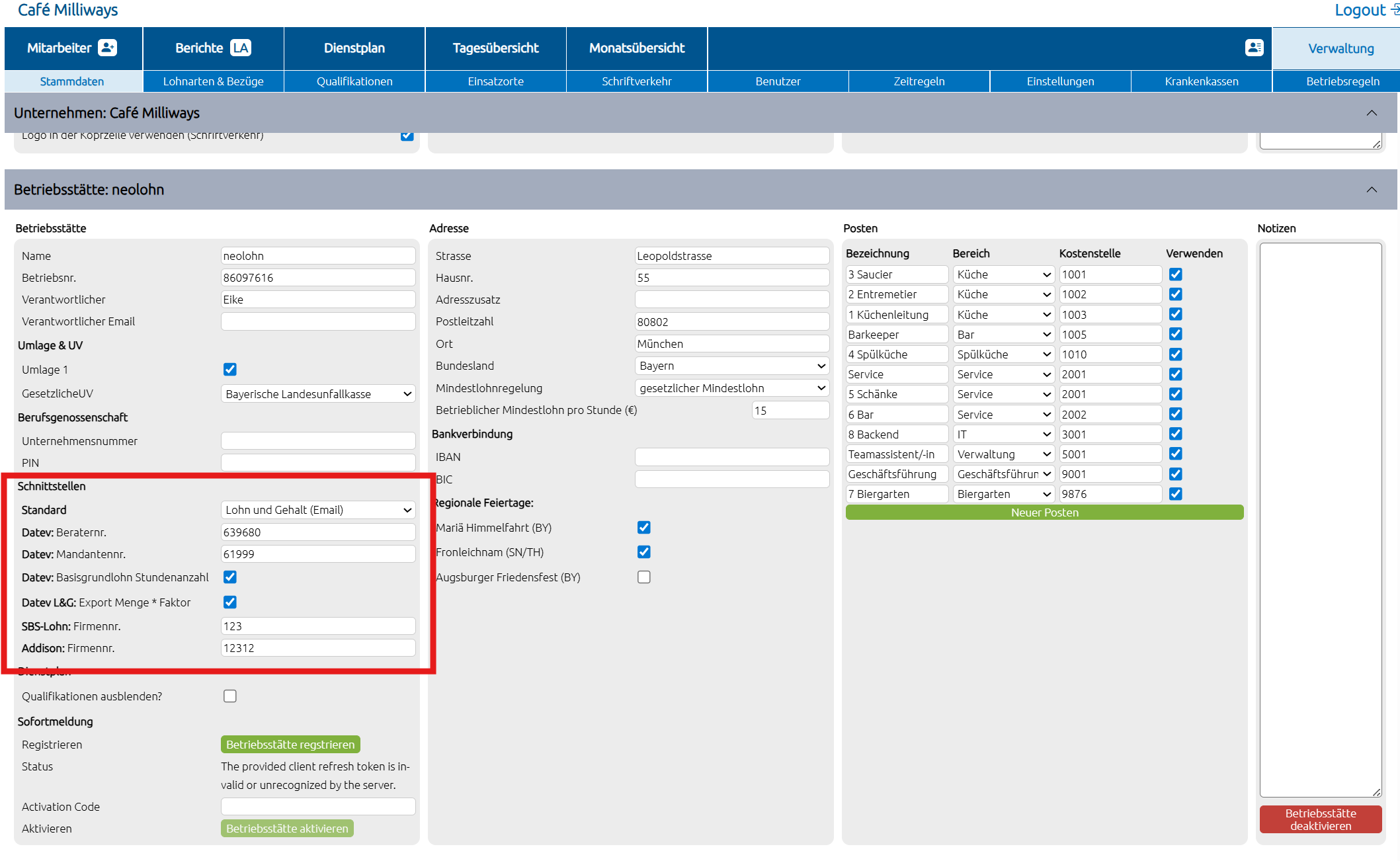Open the Bundesland dropdown showing Bayern
The width and height of the screenshot is (1400, 861).
tap(732, 366)
